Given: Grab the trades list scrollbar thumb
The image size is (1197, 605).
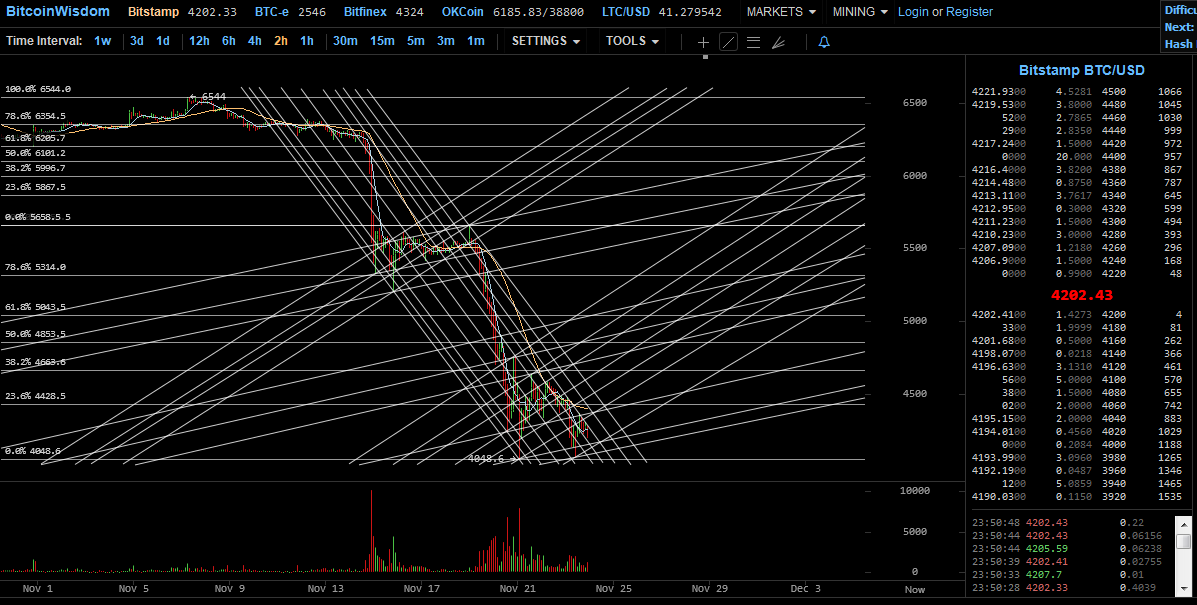Looking at the screenshot, I should [x=1183, y=540].
